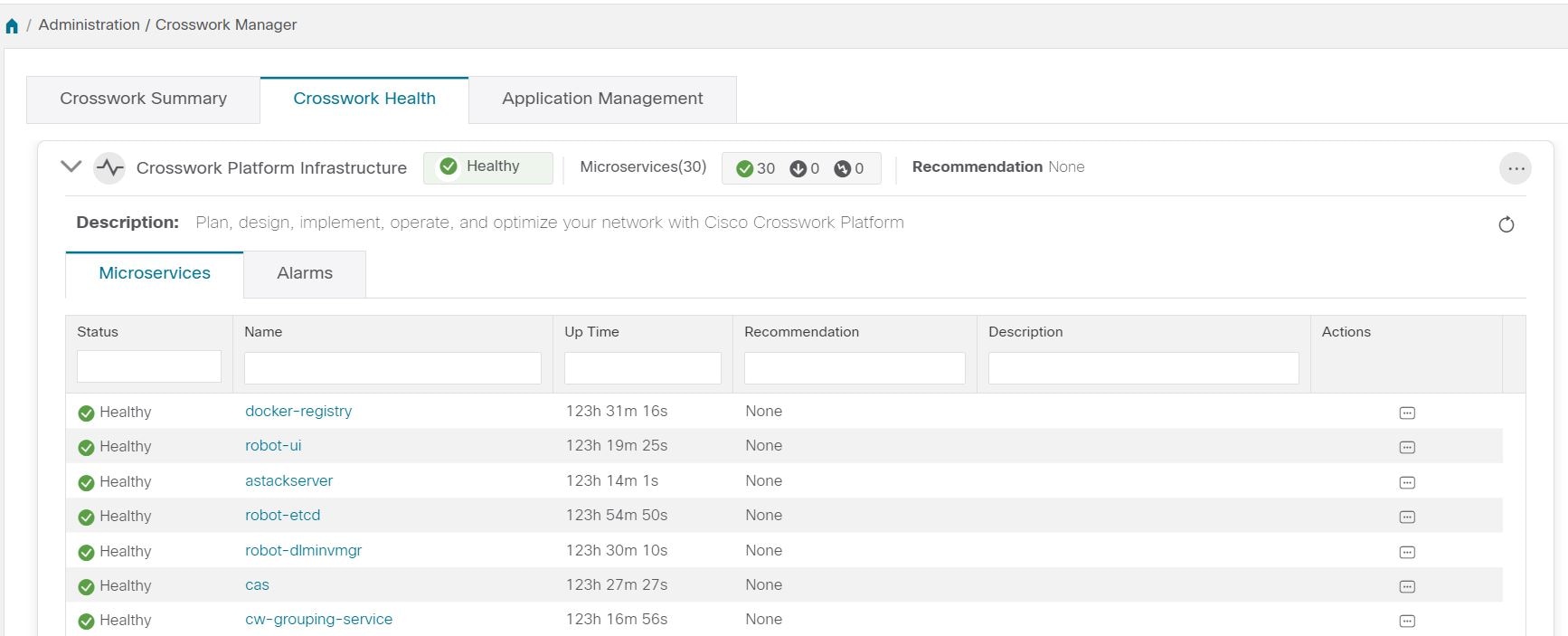Open the Application Management tab
The width and height of the screenshot is (1568, 636).
click(x=602, y=100)
